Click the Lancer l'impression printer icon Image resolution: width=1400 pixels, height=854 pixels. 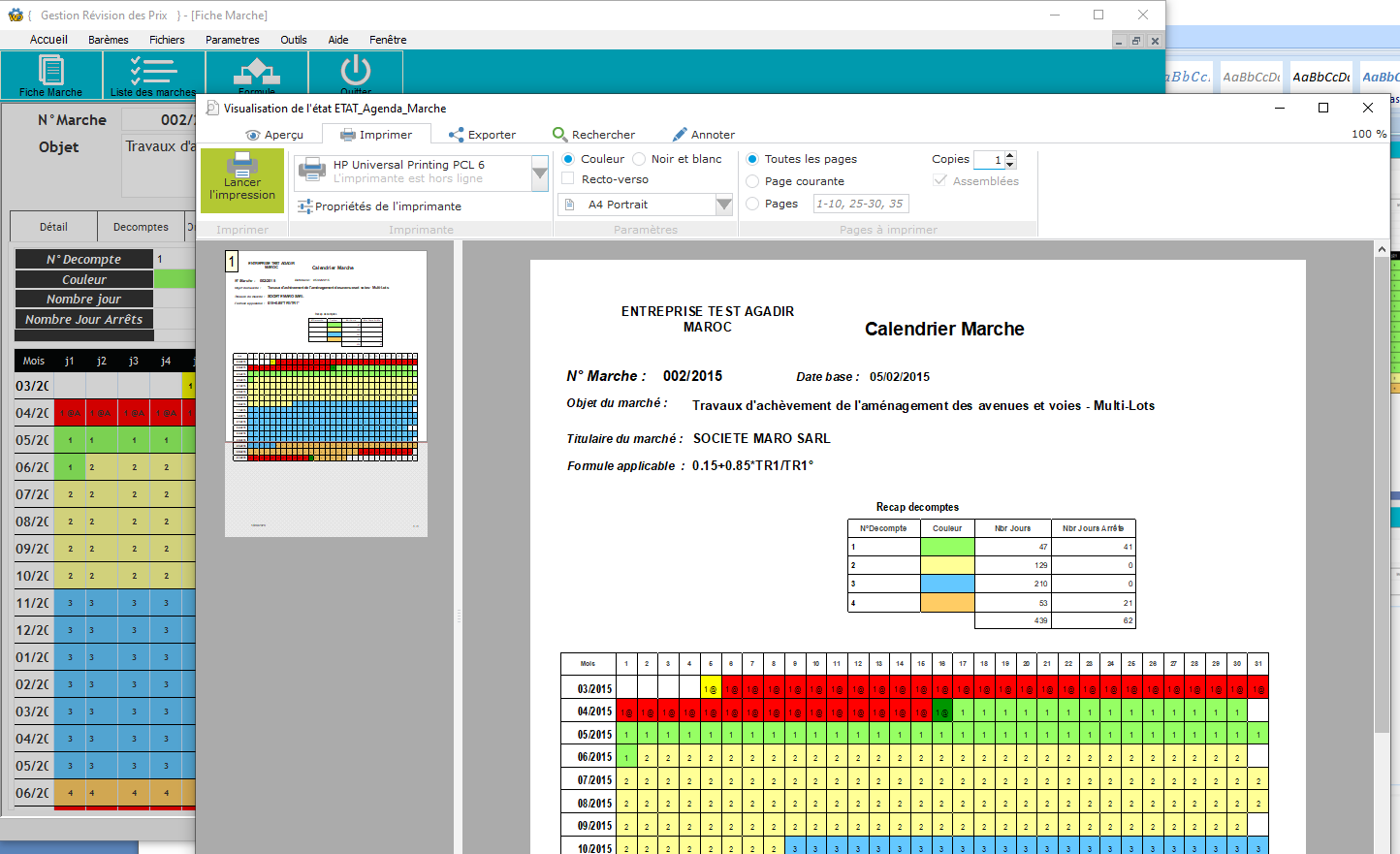tap(241, 165)
